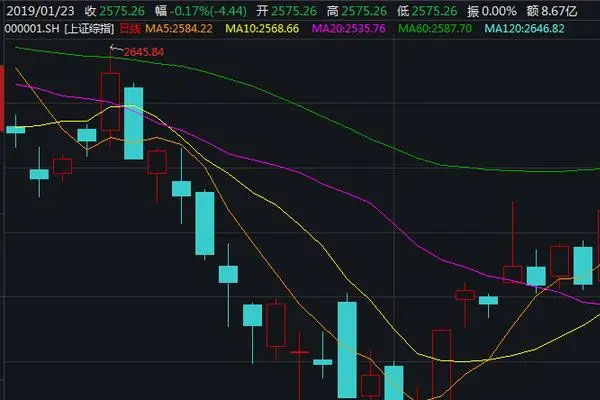Click the high price 高 2575.26
The height and width of the screenshot is (400, 600).
(x=357, y=11)
